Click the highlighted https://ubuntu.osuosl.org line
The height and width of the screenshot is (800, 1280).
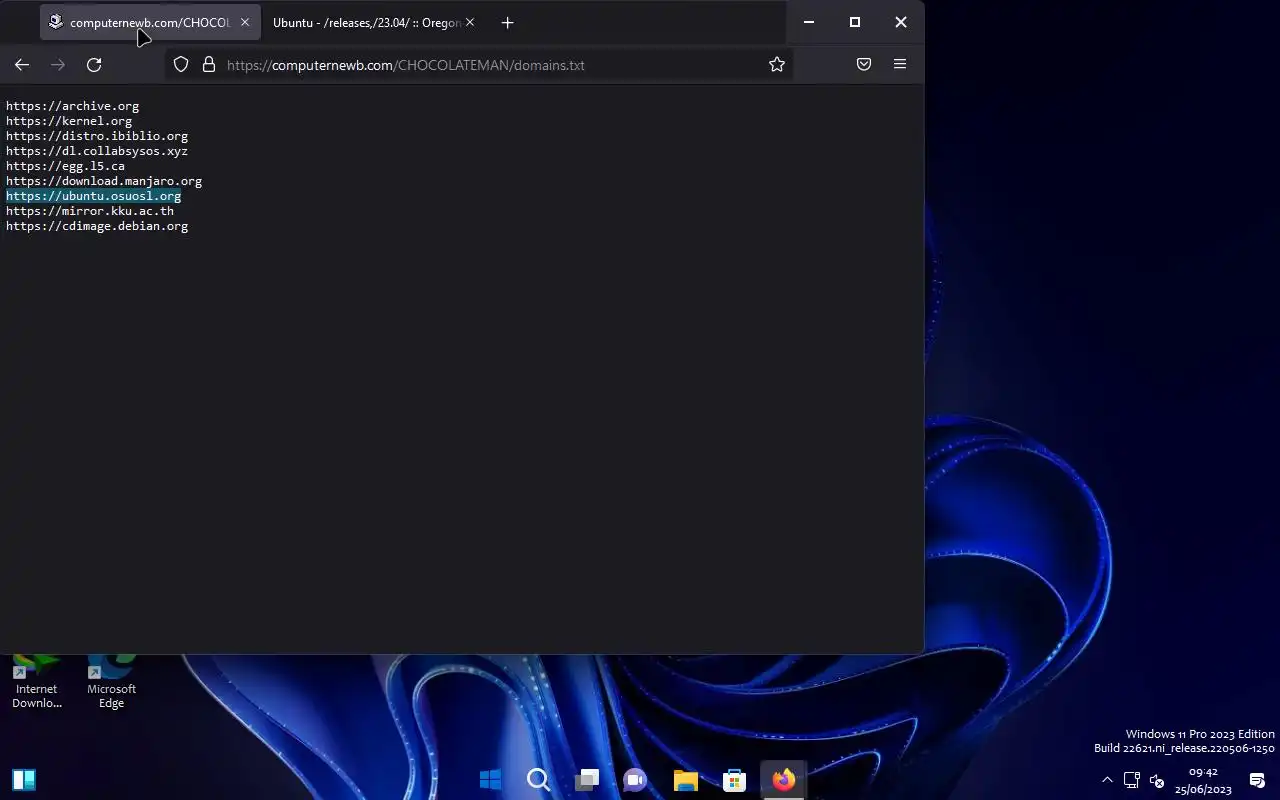click(x=93, y=196)
